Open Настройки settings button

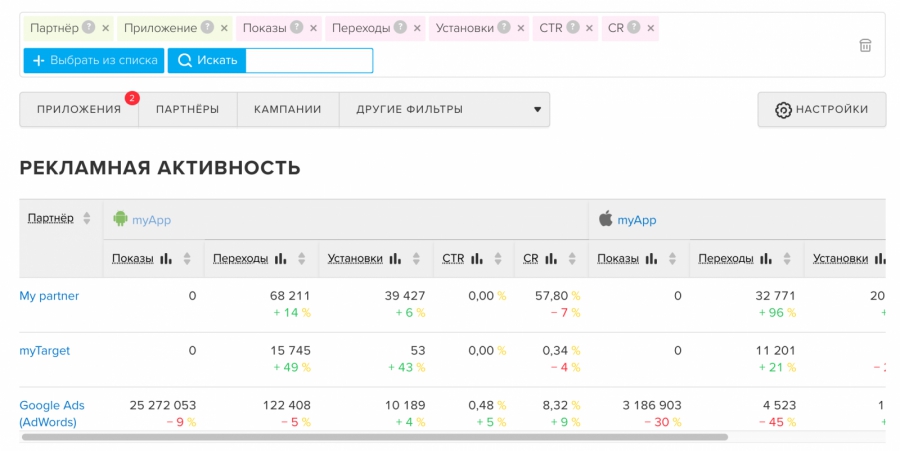(x=822, y=109)
